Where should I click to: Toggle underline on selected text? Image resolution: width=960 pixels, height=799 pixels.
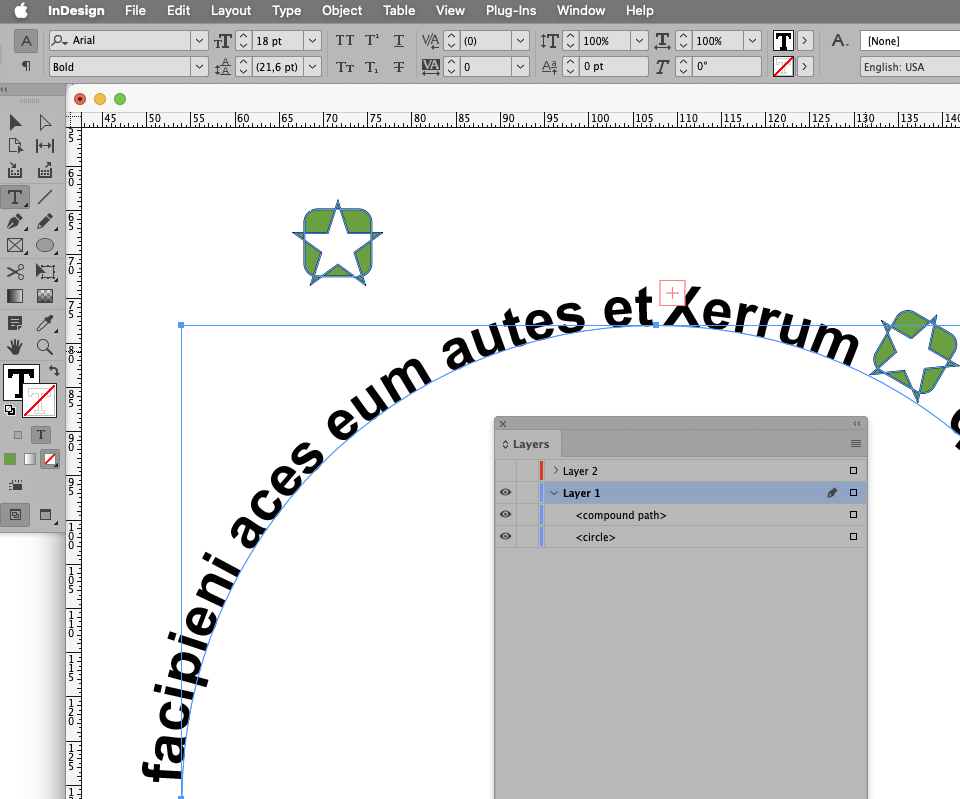[399, 40]
